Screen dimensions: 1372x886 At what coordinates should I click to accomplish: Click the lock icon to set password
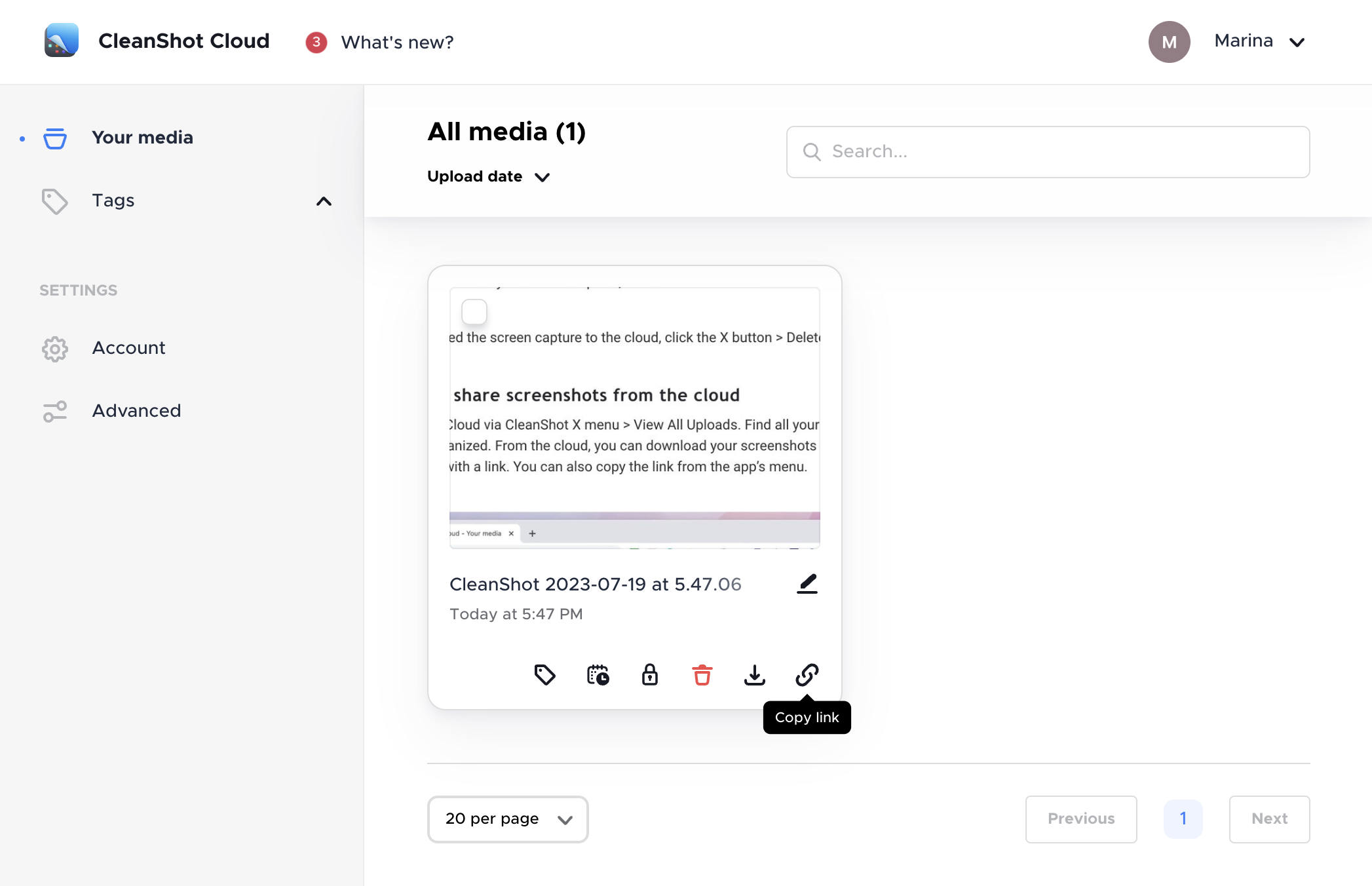tap(650, 674)
